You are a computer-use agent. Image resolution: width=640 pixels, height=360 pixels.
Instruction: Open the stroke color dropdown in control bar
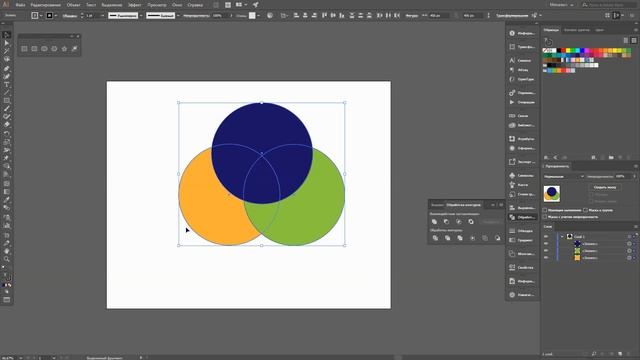point(56,16)
